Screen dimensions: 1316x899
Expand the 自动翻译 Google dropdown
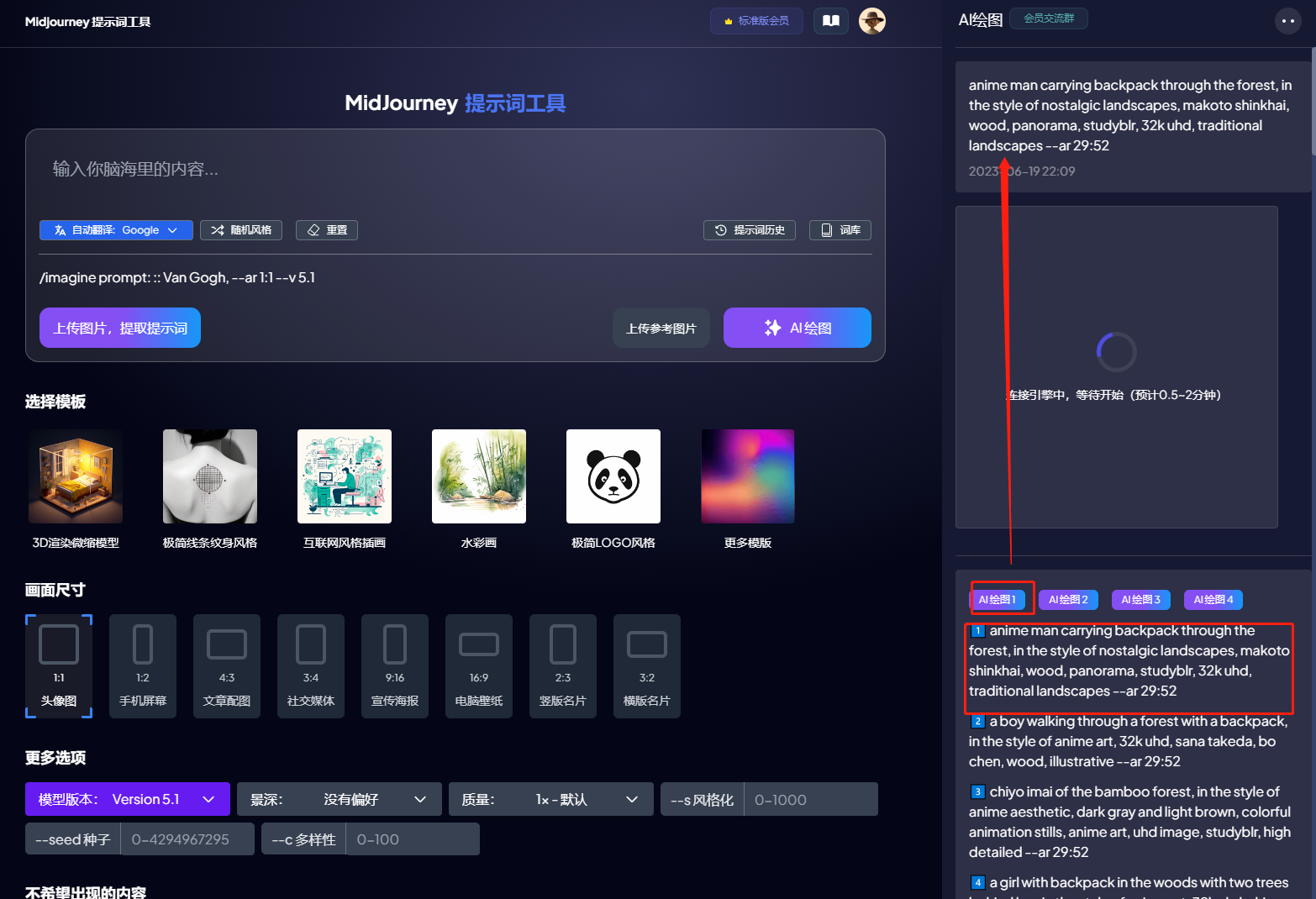click(x=116, y=230)
